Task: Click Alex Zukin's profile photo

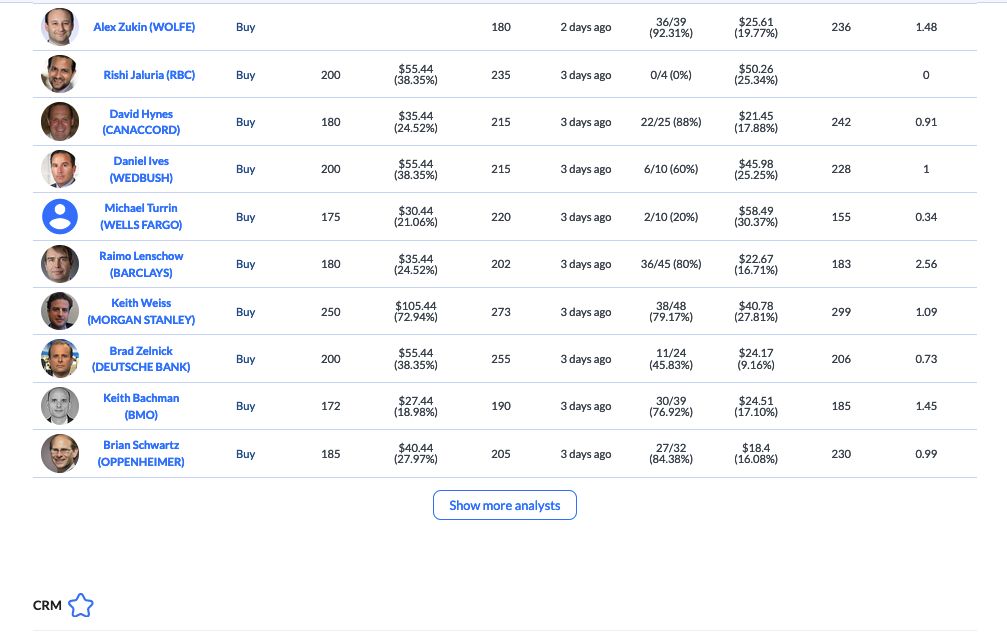Action: click(x=60, y=27)
